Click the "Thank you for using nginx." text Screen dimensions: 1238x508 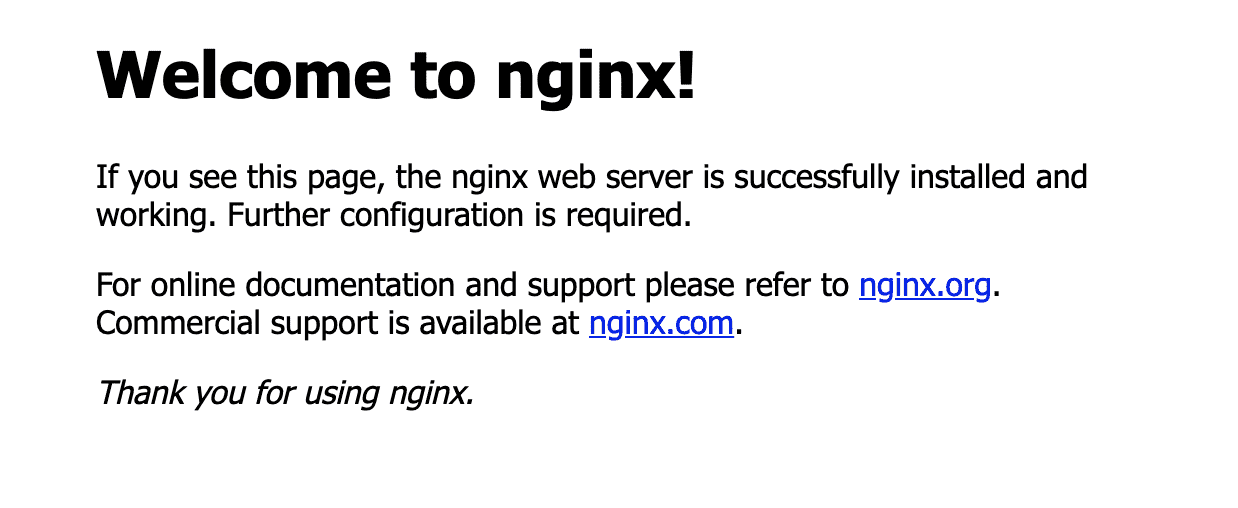point(285,393)
